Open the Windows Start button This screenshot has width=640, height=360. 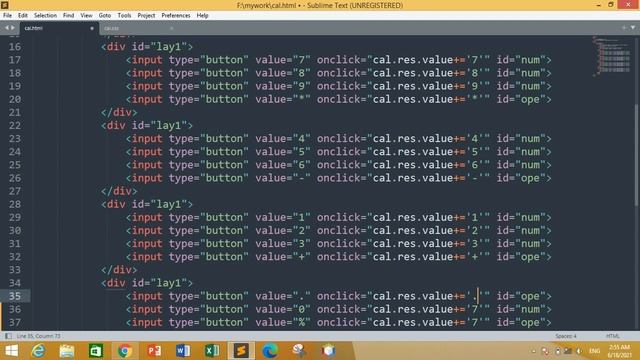coord(12,351)
